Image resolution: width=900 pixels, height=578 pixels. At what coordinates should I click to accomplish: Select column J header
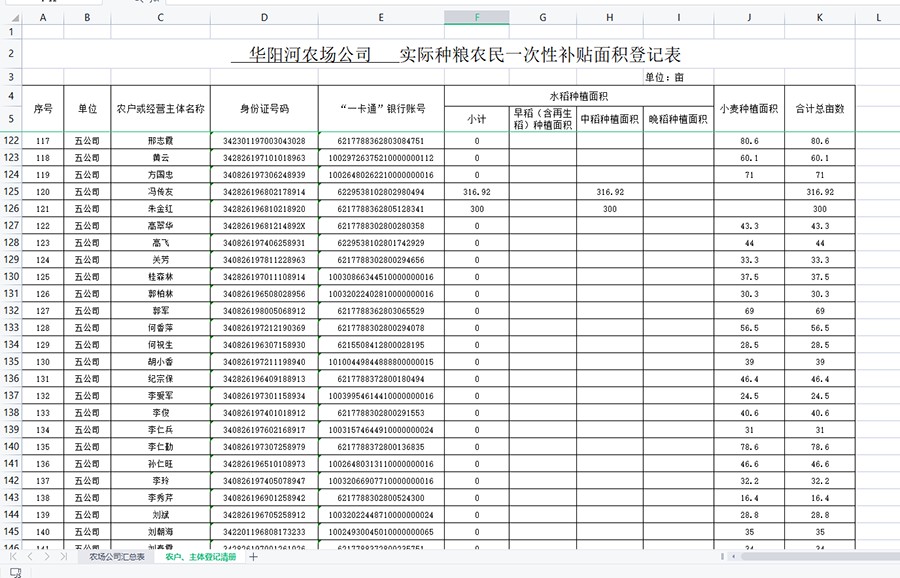point(749,18)
